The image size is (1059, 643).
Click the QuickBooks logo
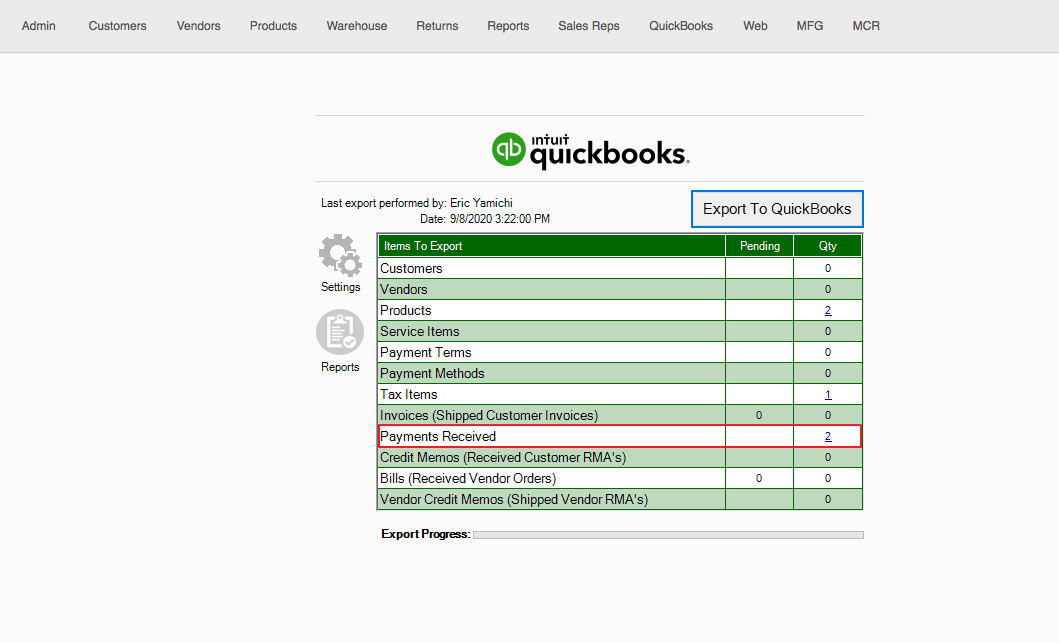590,149
